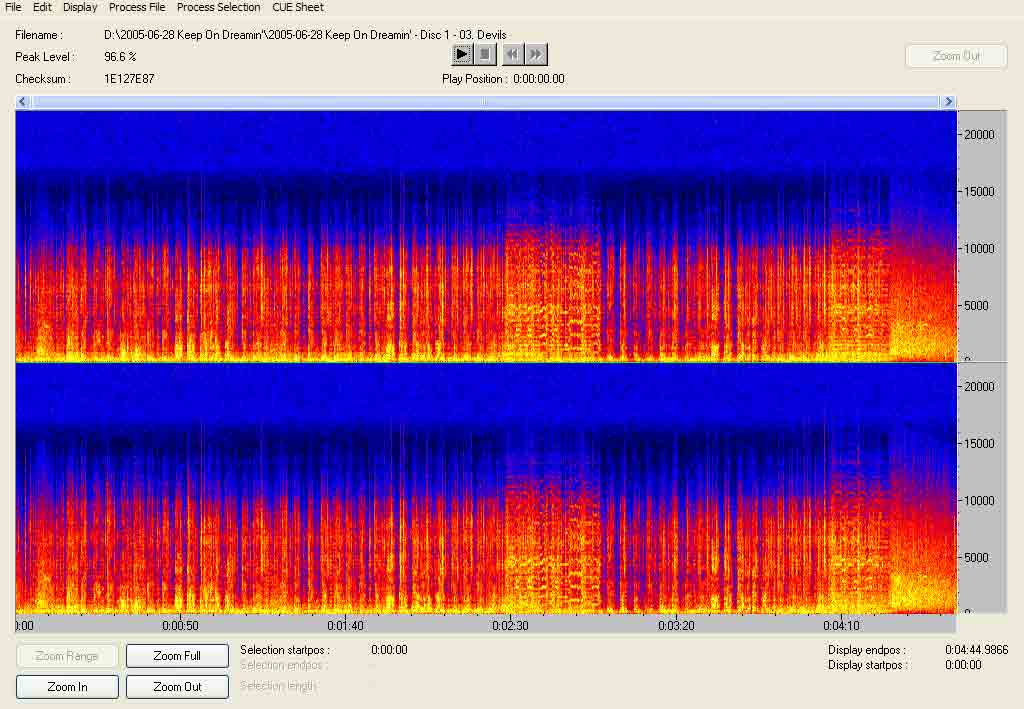Click the Play Position label
The image size is (1024, 709).
pos(475,79)
